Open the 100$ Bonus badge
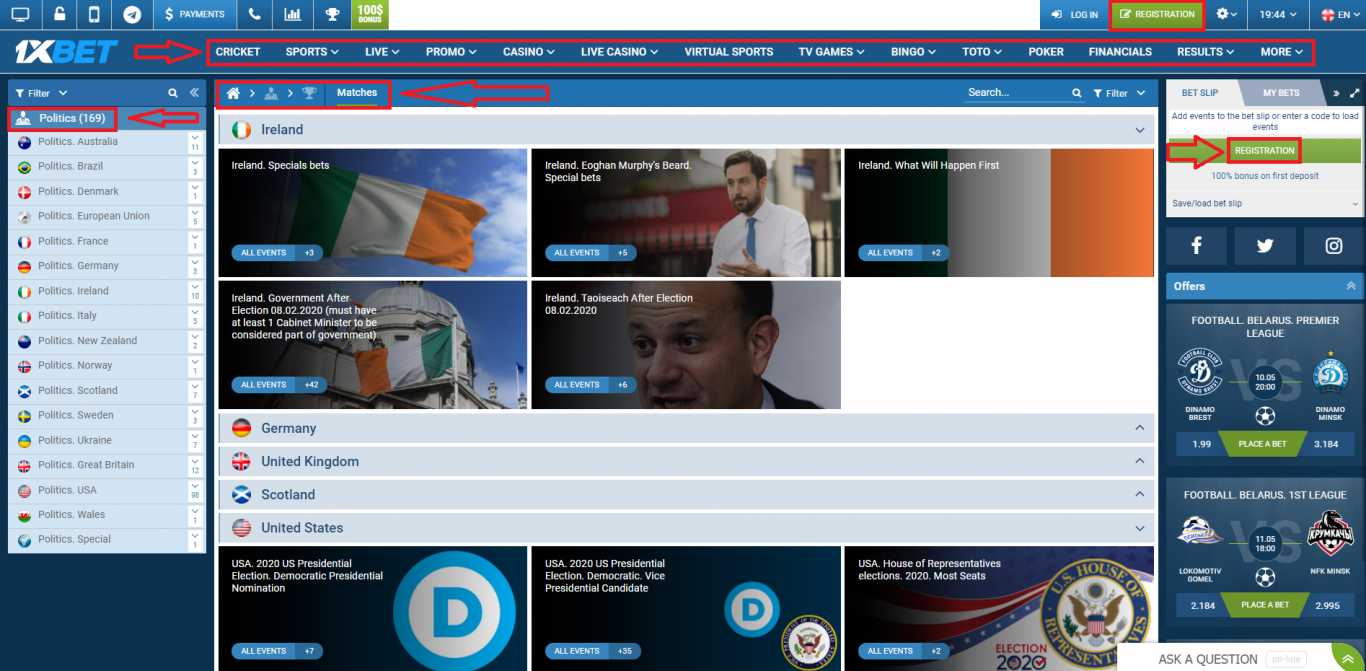Screen dimensions: 1366x671 point(370,14)
